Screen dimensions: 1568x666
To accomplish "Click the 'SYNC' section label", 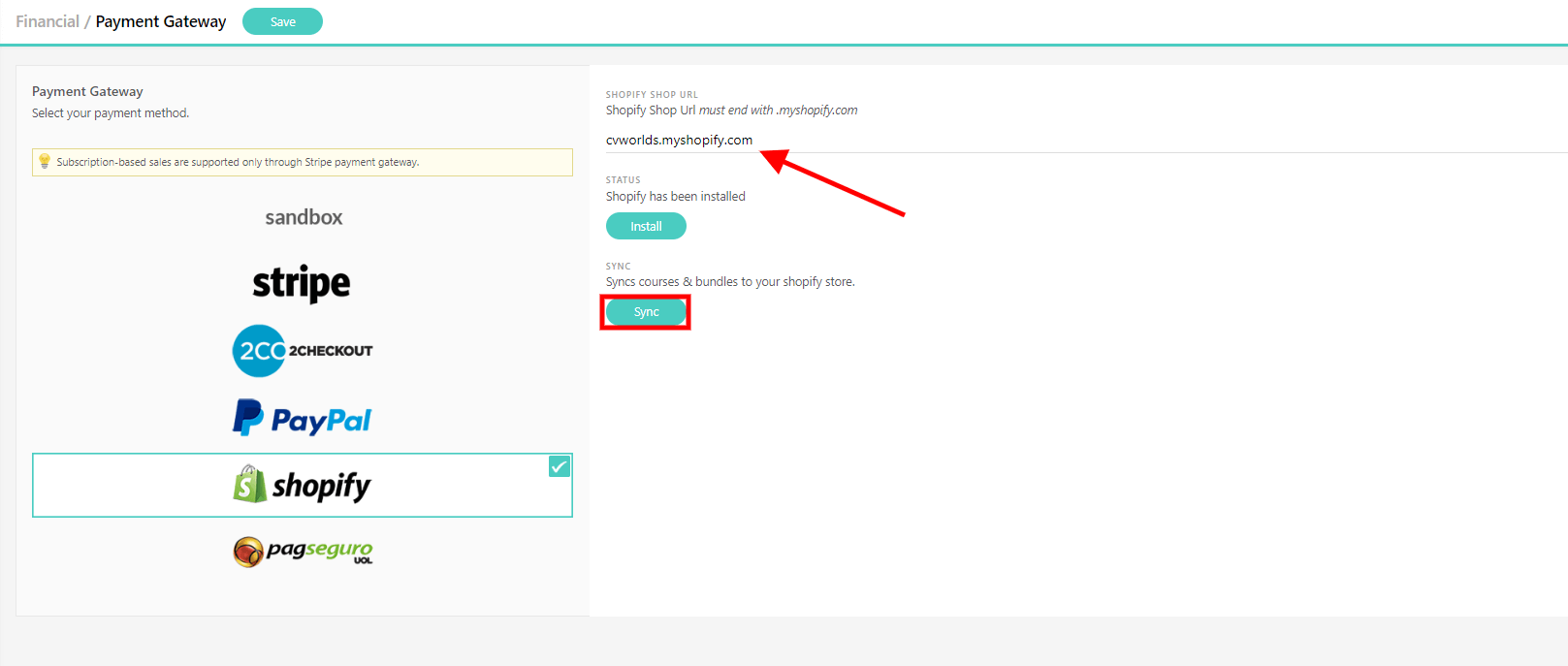I will [618, 267].
